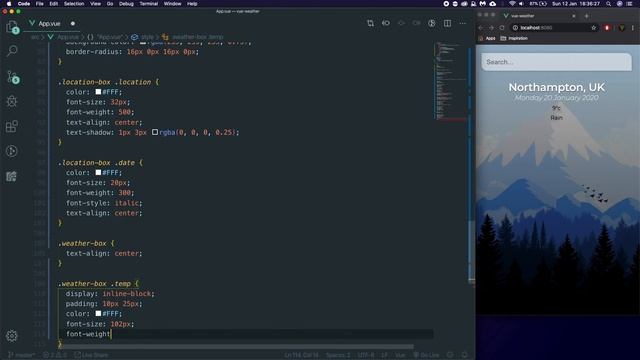Open the Inspiration bookmarks folder
Viewport: 640px width, 360px height.
pyautogui.click(x=514, y=38)
